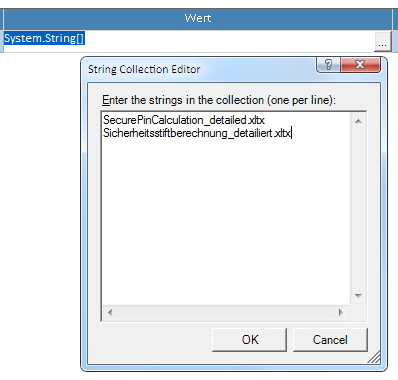Viewport: 398px width, 380px height.
Task: Click the 'Enter the strings in the collection' label
Action: (219, 100)
